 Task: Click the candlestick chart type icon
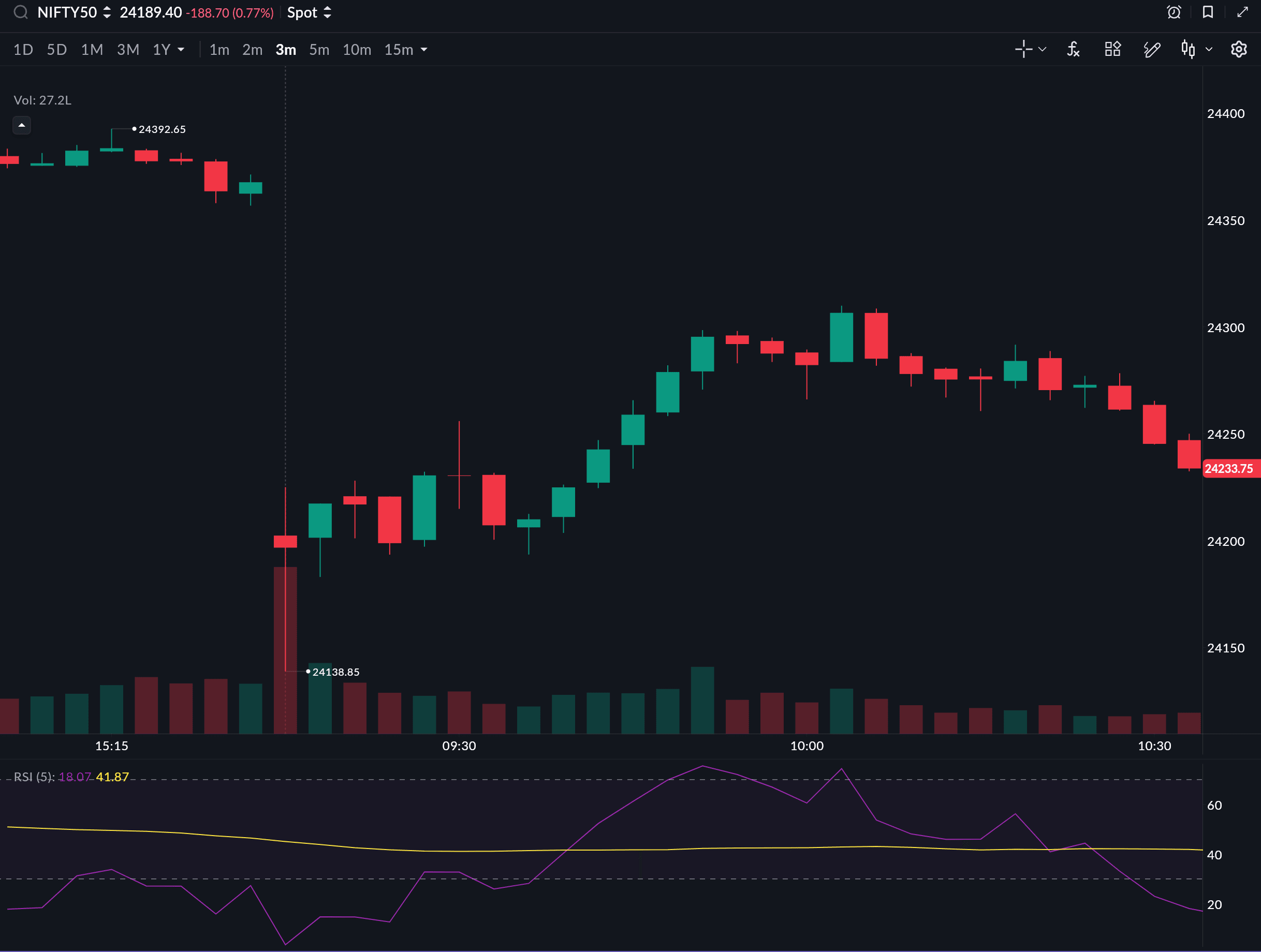[1188, 50]
